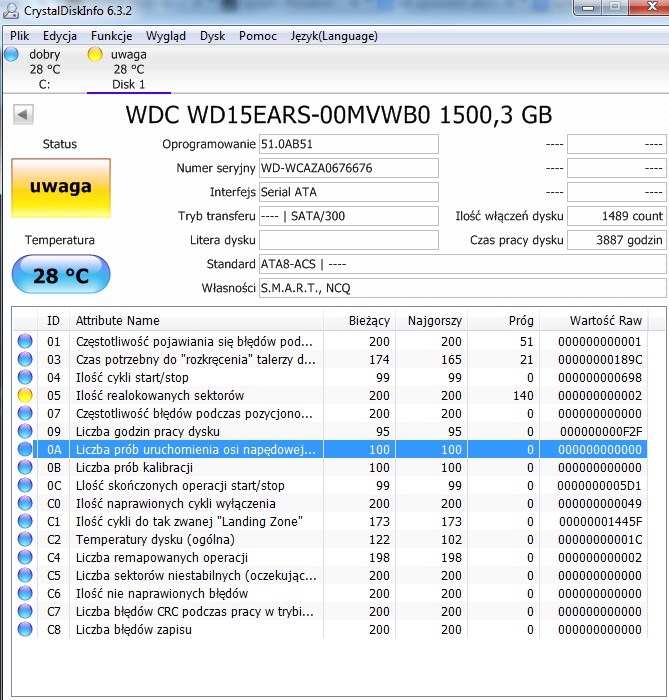669x700 pixels.
Task: Click the blue status orb for disk C:
Action: [11, 54]
